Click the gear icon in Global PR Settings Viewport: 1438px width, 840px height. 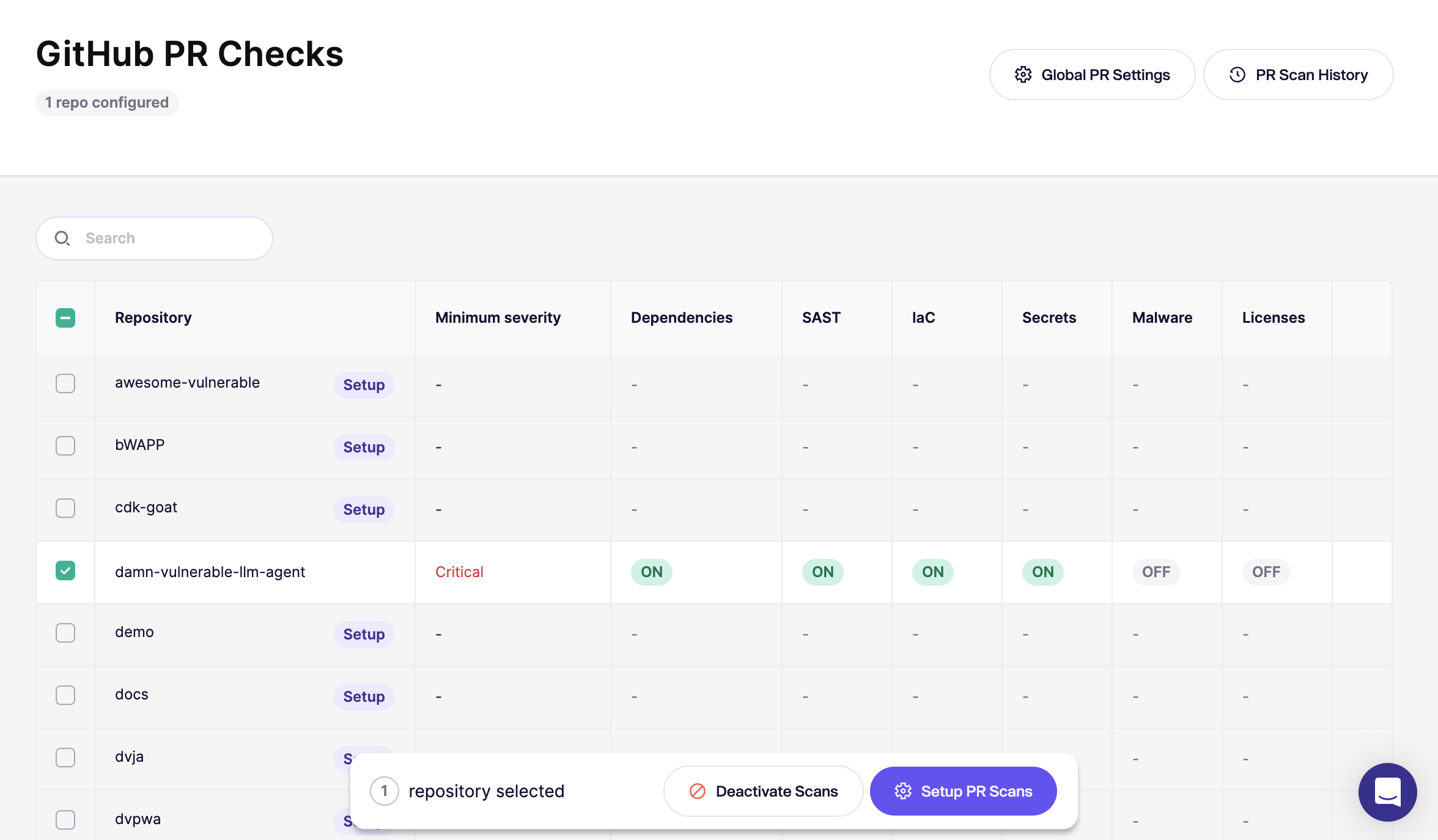point(1023,75)
